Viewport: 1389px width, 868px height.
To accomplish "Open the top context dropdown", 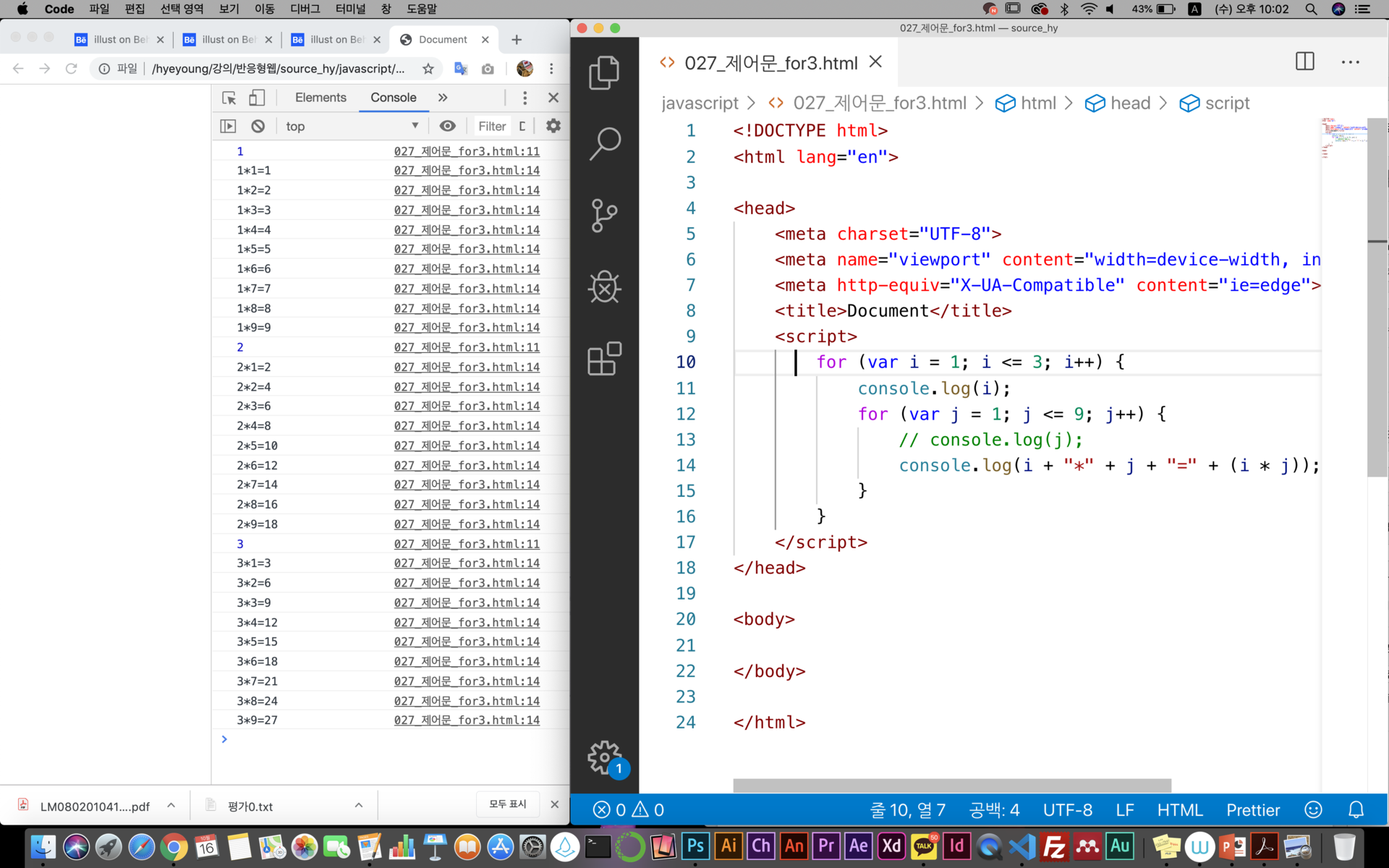I will [352, 126].
